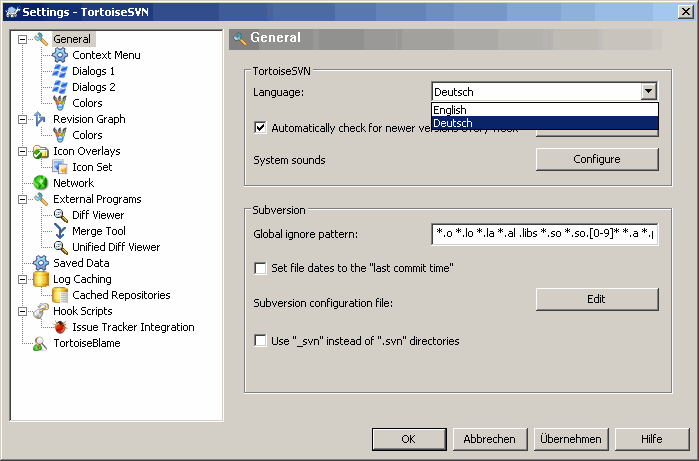Click the Abbrechen button
This screenshot has height=461, width=699.
490,439
